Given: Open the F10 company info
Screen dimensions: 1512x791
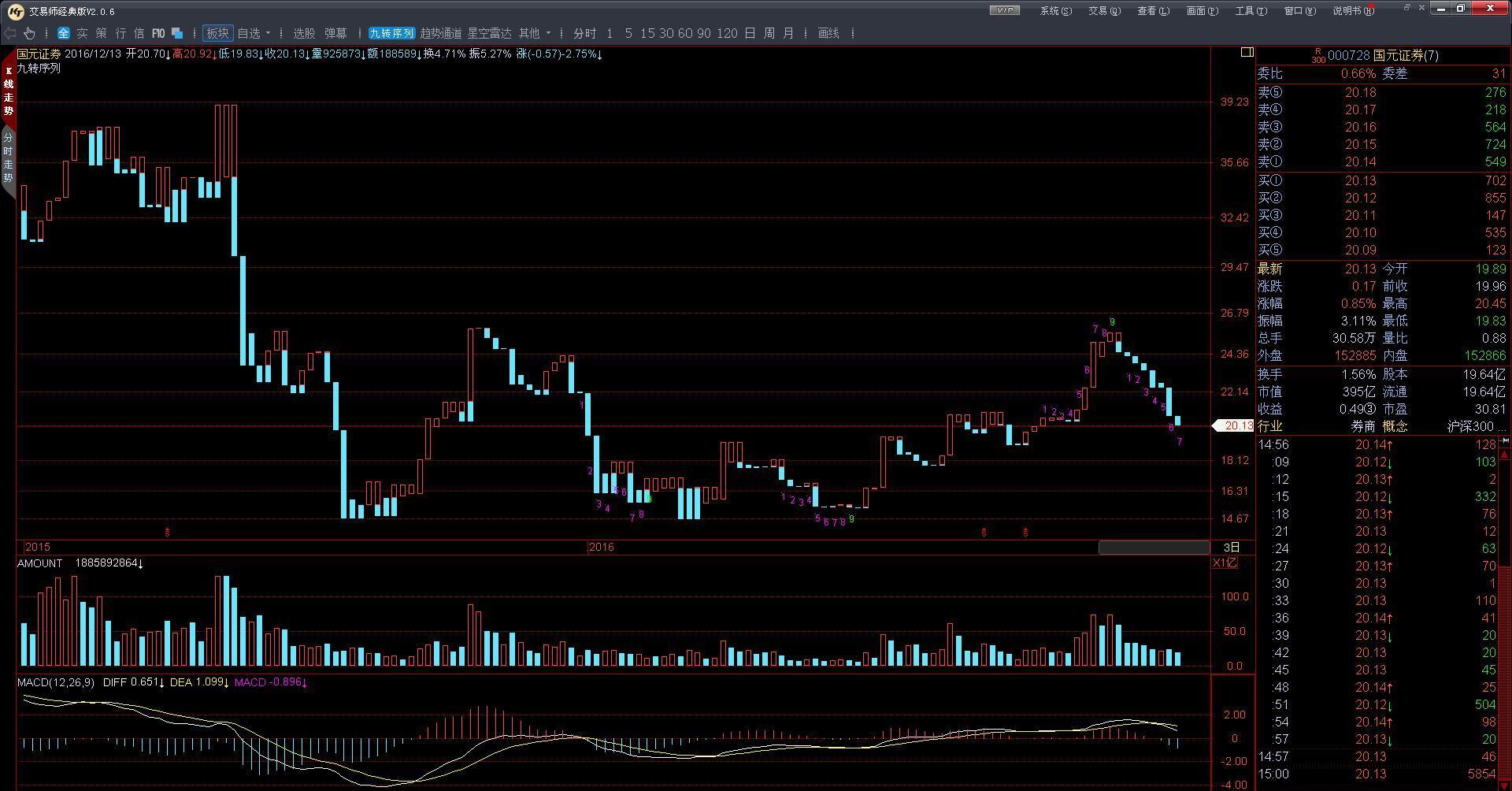Looking at the screenshot, I should coord(158,33).
